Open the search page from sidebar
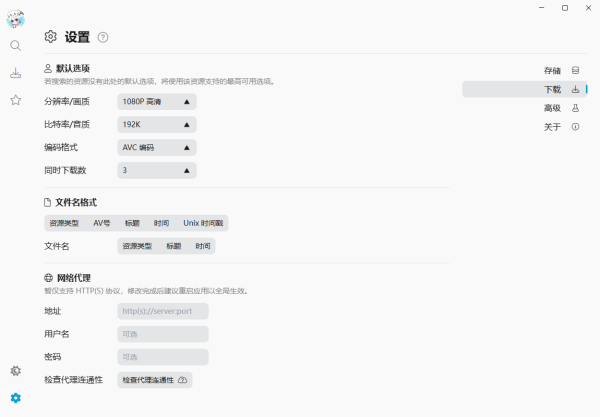Image resolution: width=600 pixels, height=417 pixels. 16,46
